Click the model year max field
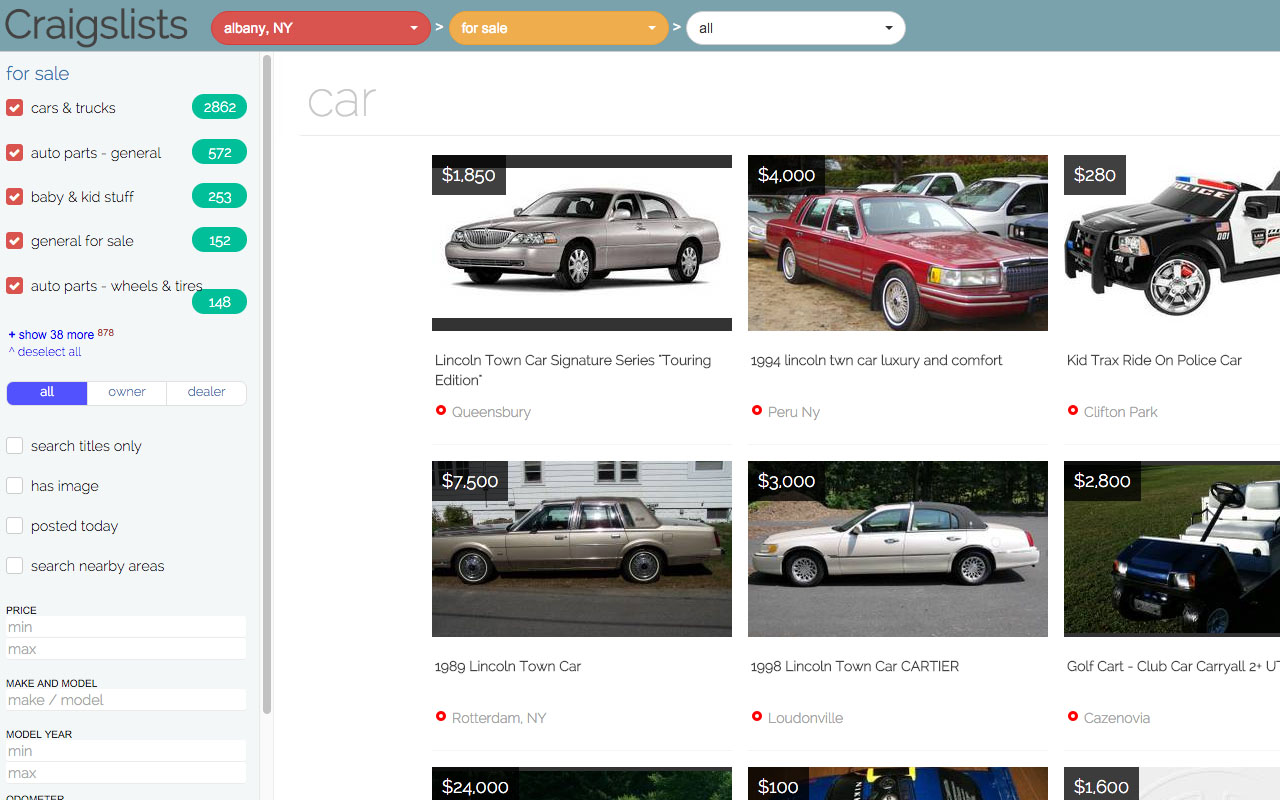 coord(126,773)
